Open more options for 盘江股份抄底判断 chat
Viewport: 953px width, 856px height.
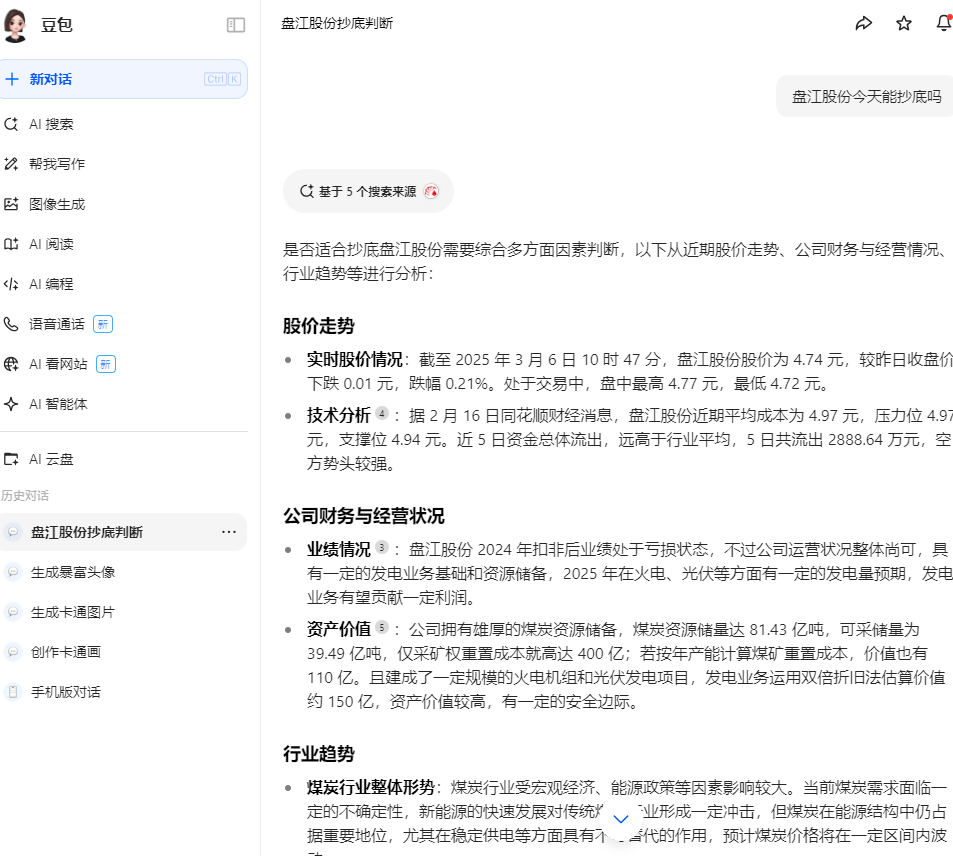(x=229, y=532)
